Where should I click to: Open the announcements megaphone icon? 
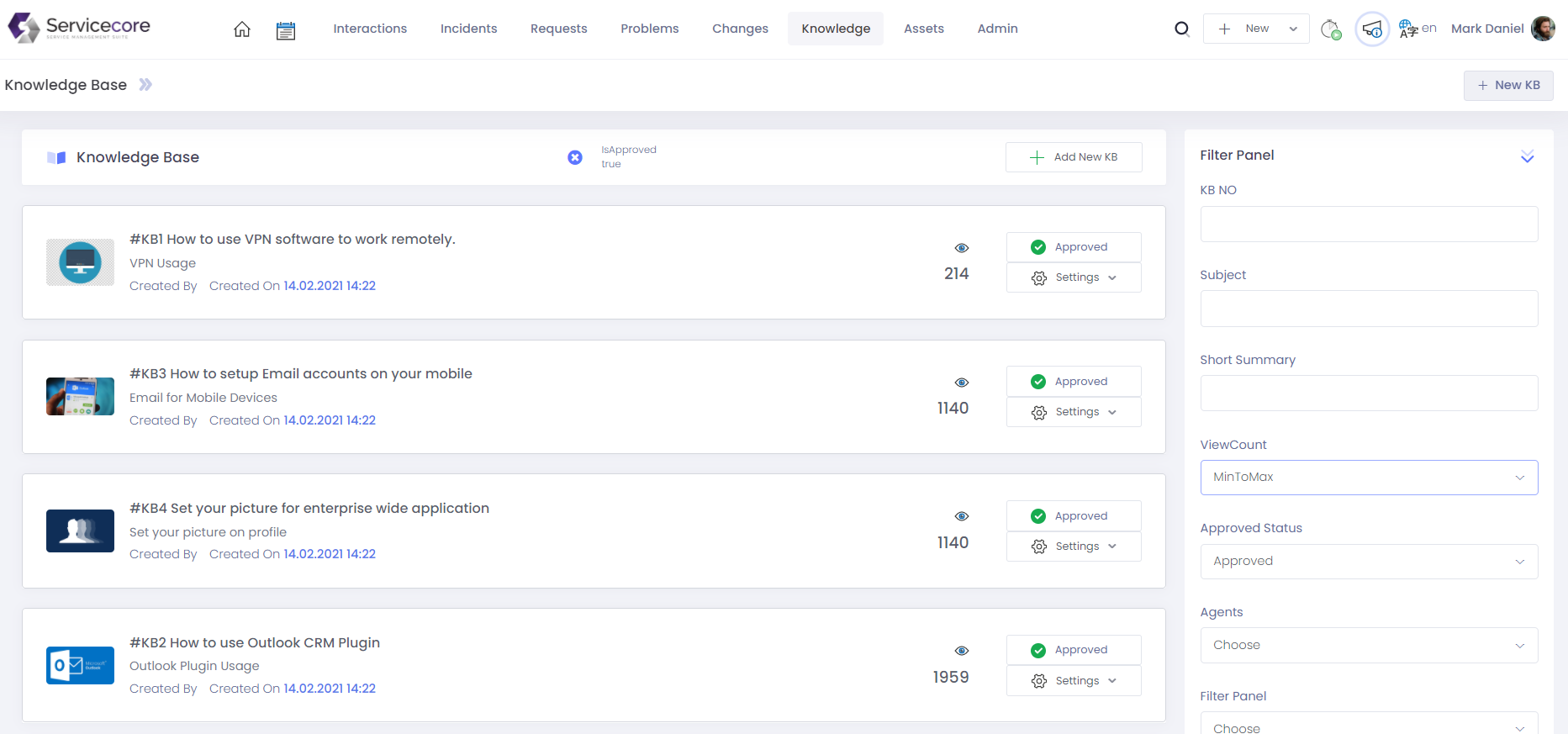point(1372,29)
